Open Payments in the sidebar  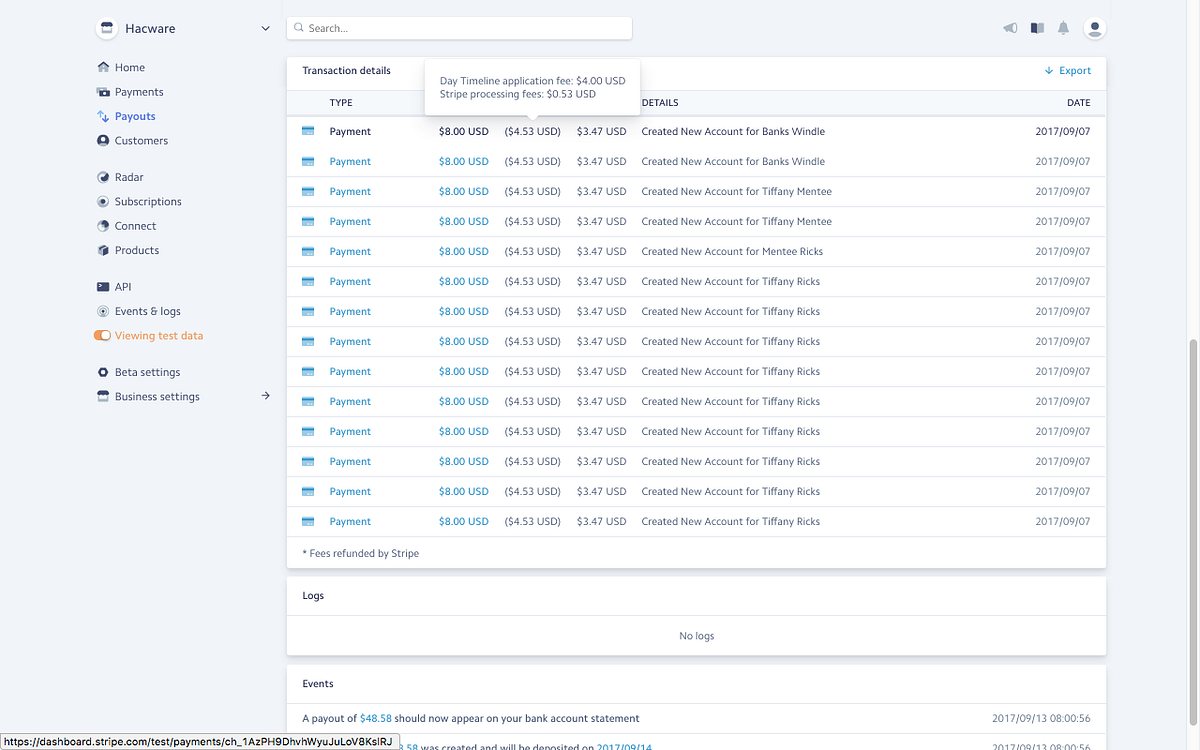point(138,92)
